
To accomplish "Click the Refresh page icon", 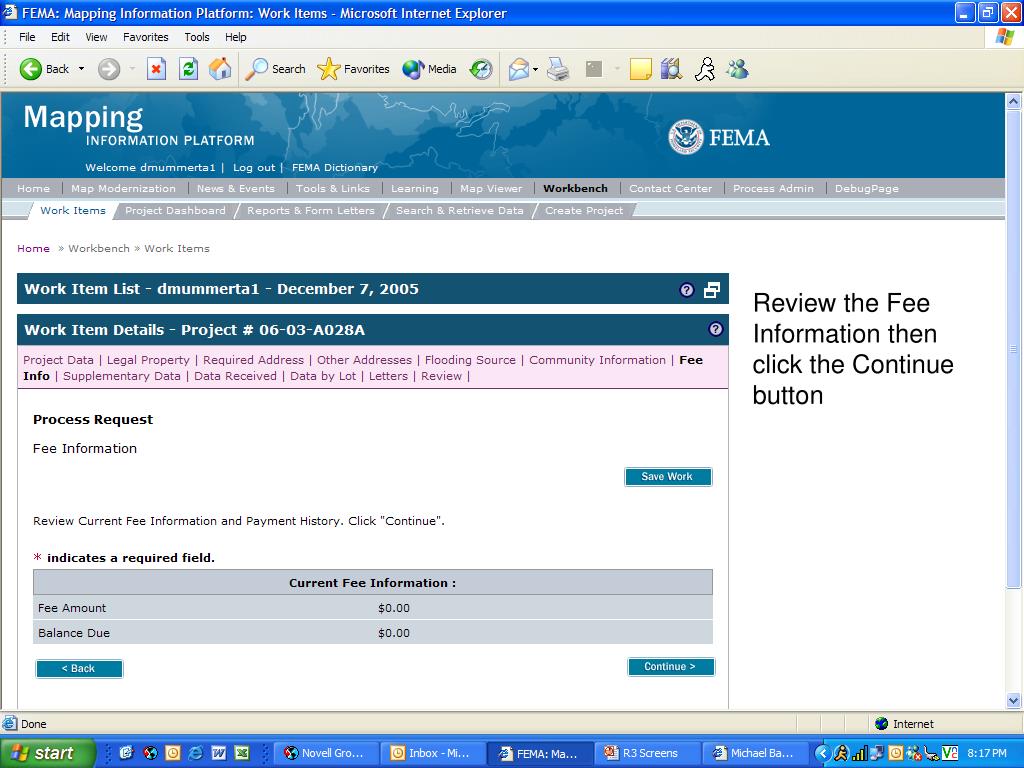I will [x=188, y=69].
